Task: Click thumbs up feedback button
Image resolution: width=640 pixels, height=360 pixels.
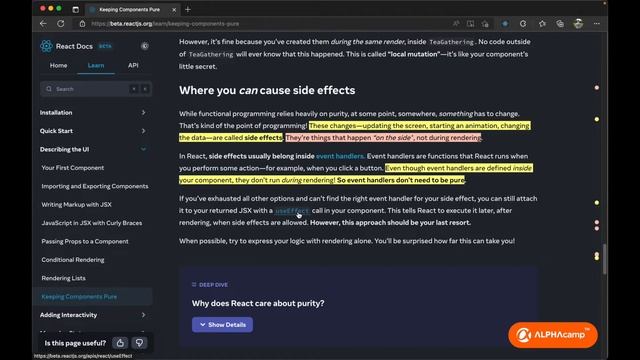Action: [x=120, y=343]
